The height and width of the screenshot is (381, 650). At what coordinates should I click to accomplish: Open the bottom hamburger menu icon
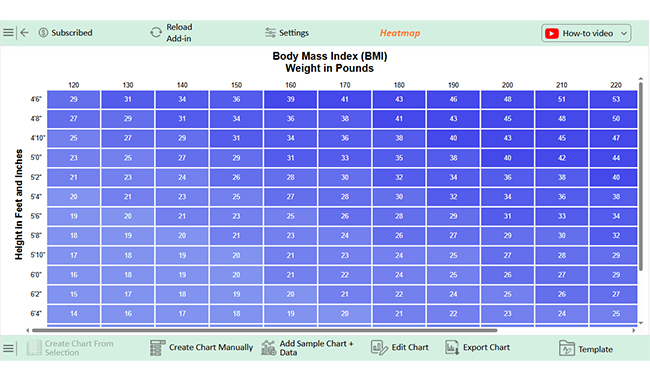[8, 348]
